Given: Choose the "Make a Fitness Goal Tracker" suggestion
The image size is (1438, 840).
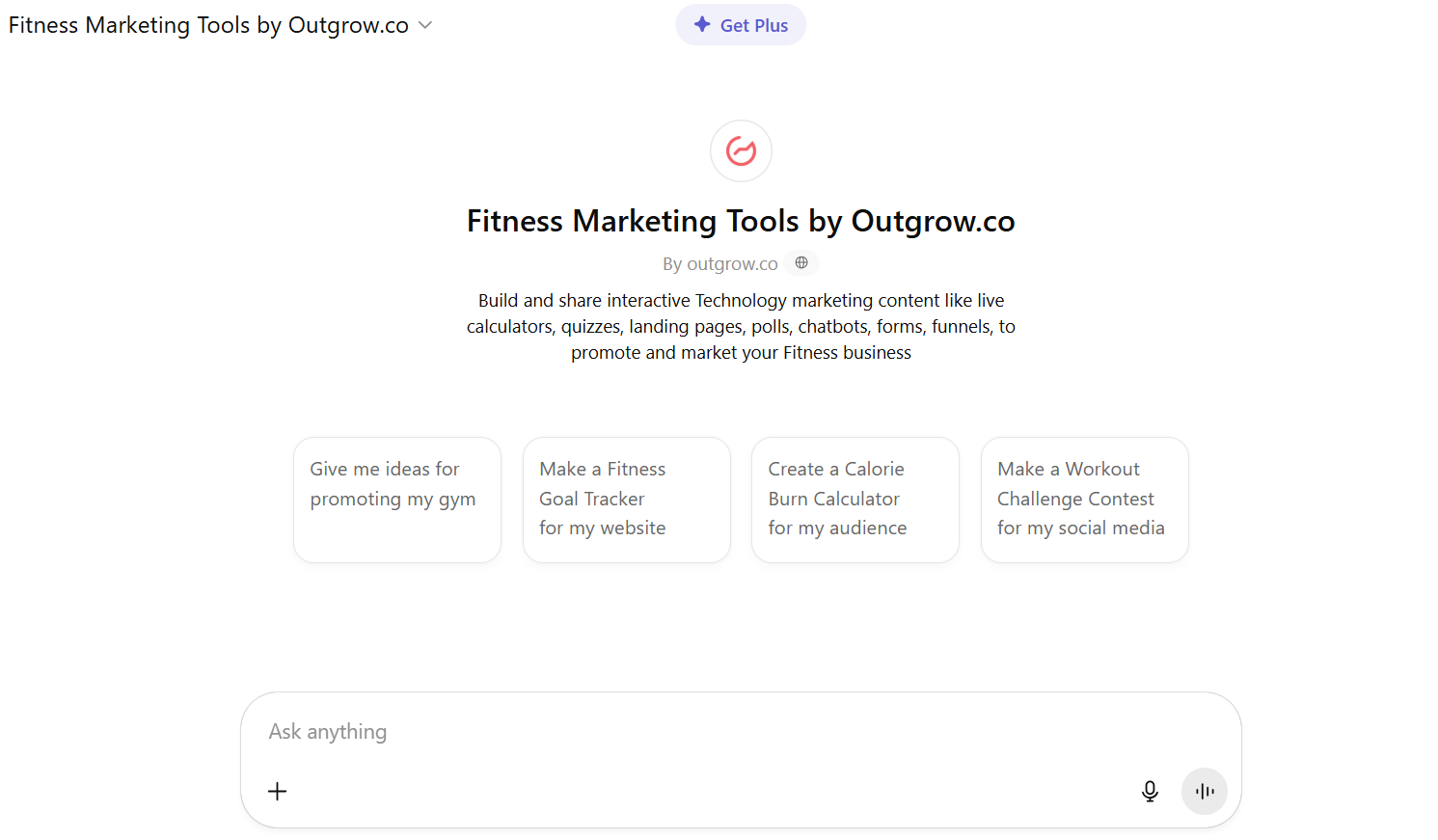Looking at the screenshot, I should coord(626,499).
